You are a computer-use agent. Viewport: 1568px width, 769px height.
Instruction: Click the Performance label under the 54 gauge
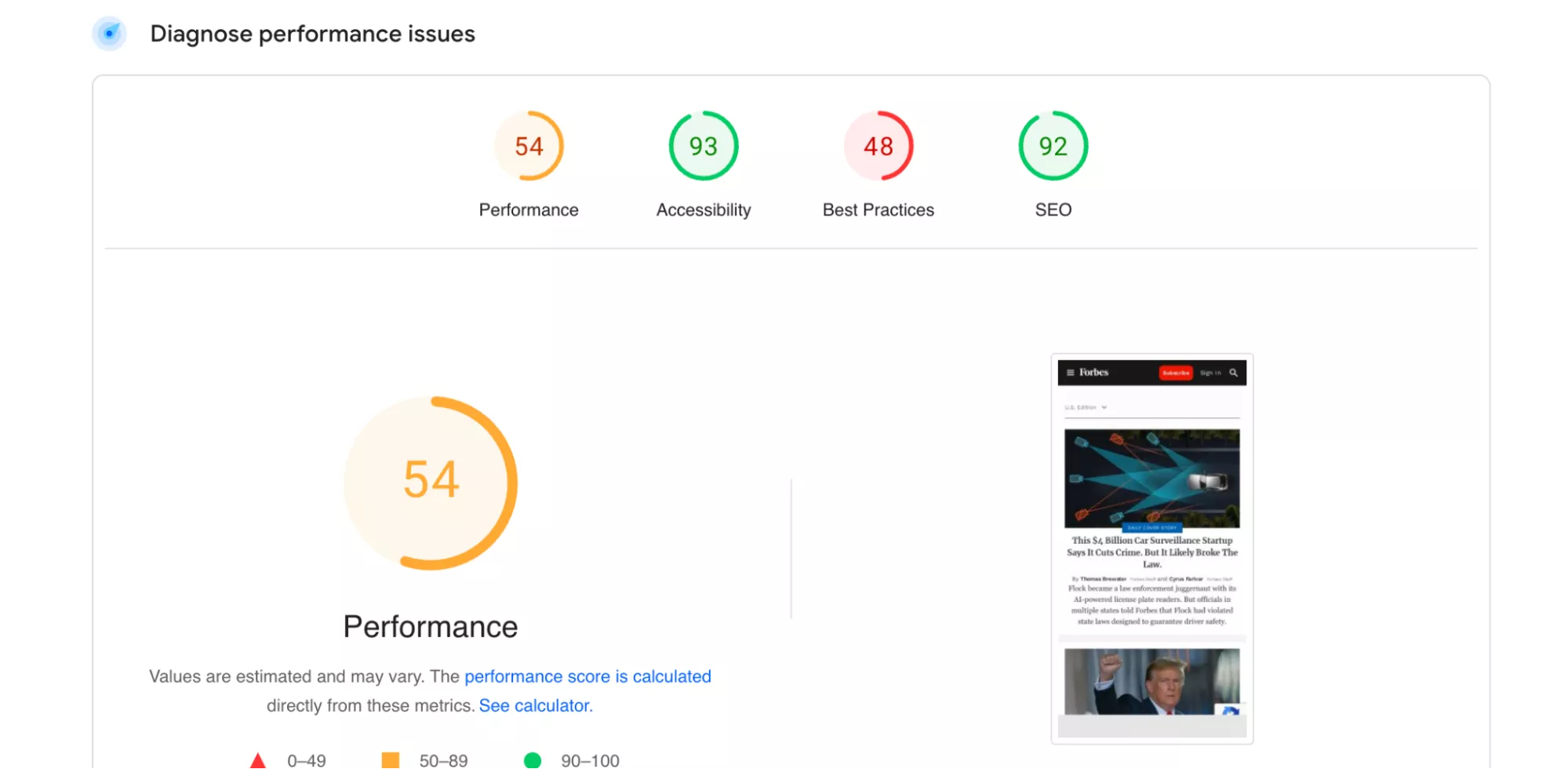pos(529,210)
